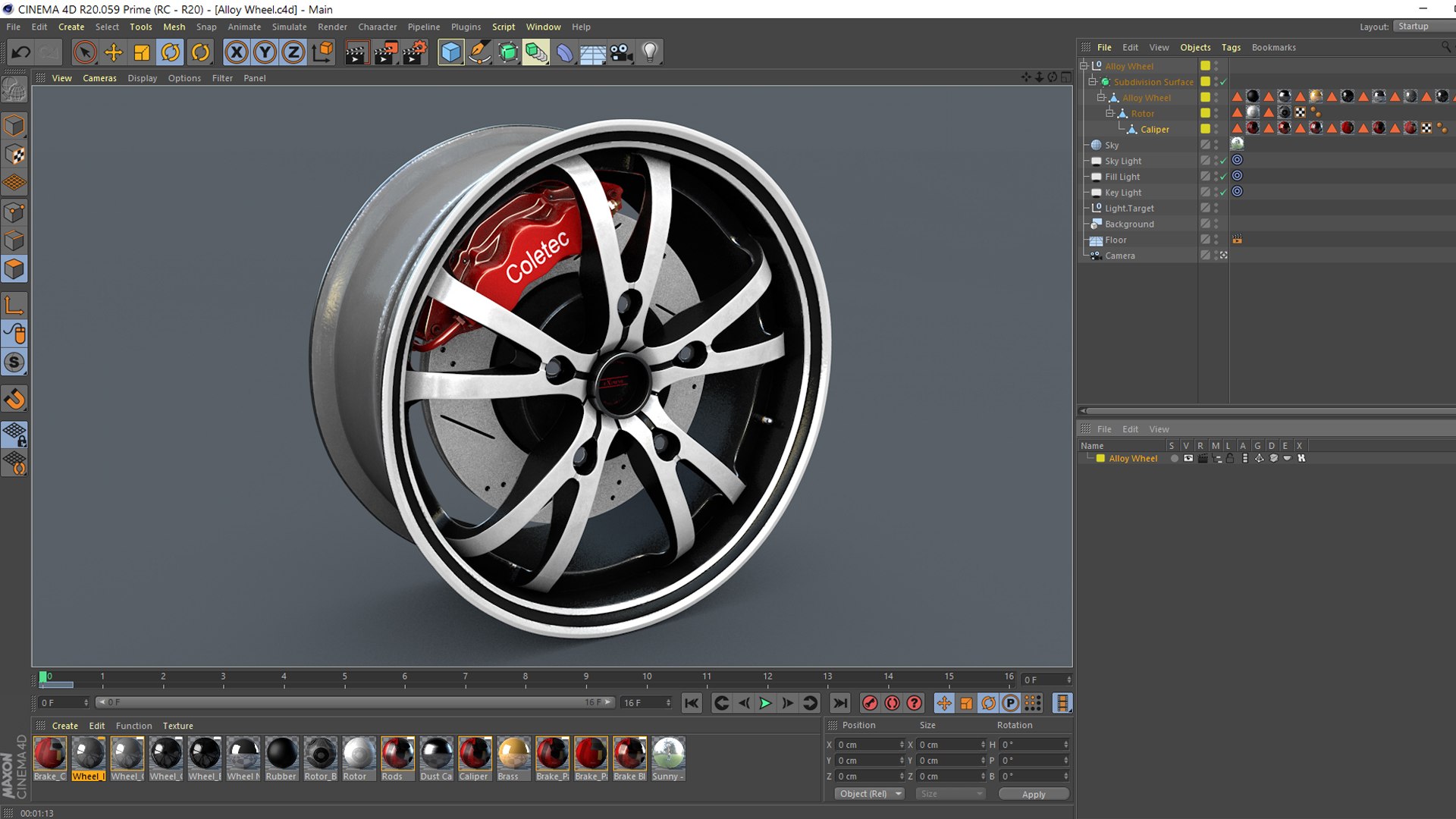Image resolution: width=1456 pixels, height=819 pixels.
Task: Add a Cube primitive object
Action: pyautogui.click(x=450, y=52)
